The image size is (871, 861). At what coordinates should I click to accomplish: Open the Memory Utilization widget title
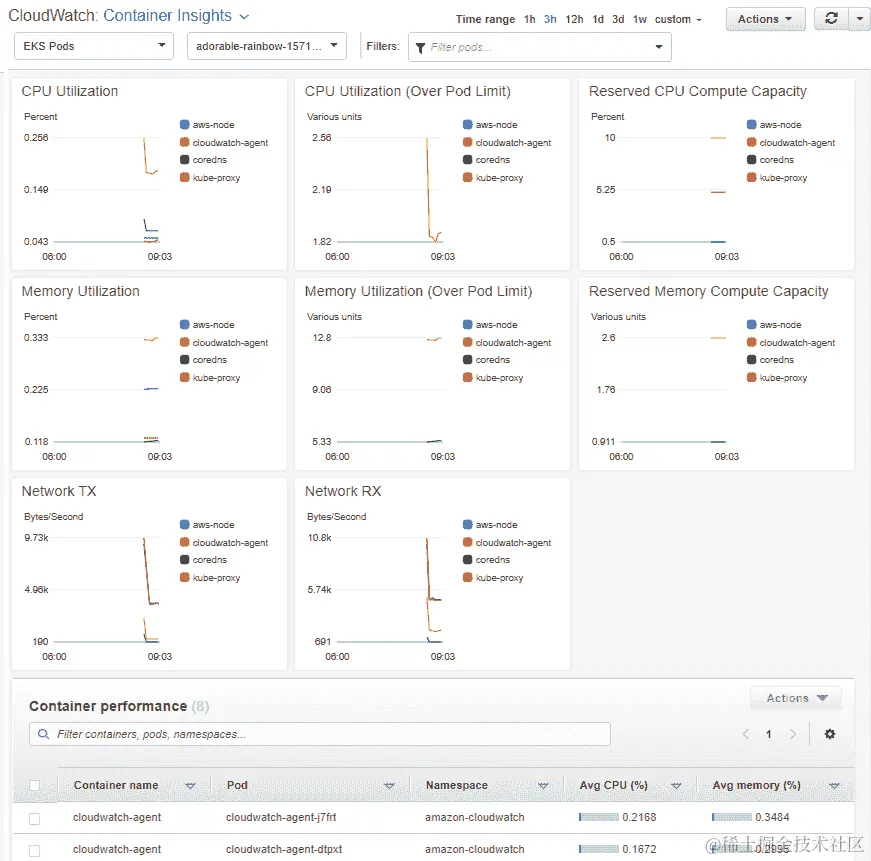pos(81,291)
